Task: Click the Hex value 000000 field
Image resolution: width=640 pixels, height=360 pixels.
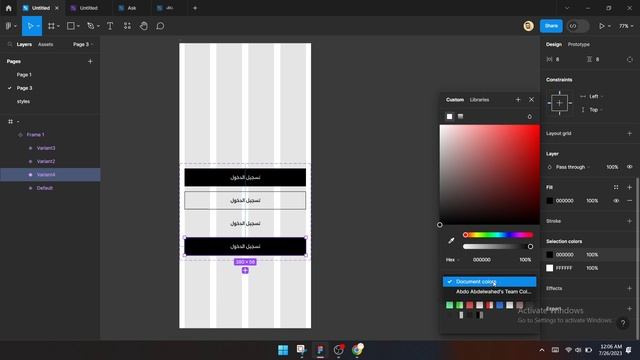Action: (482, 260)
